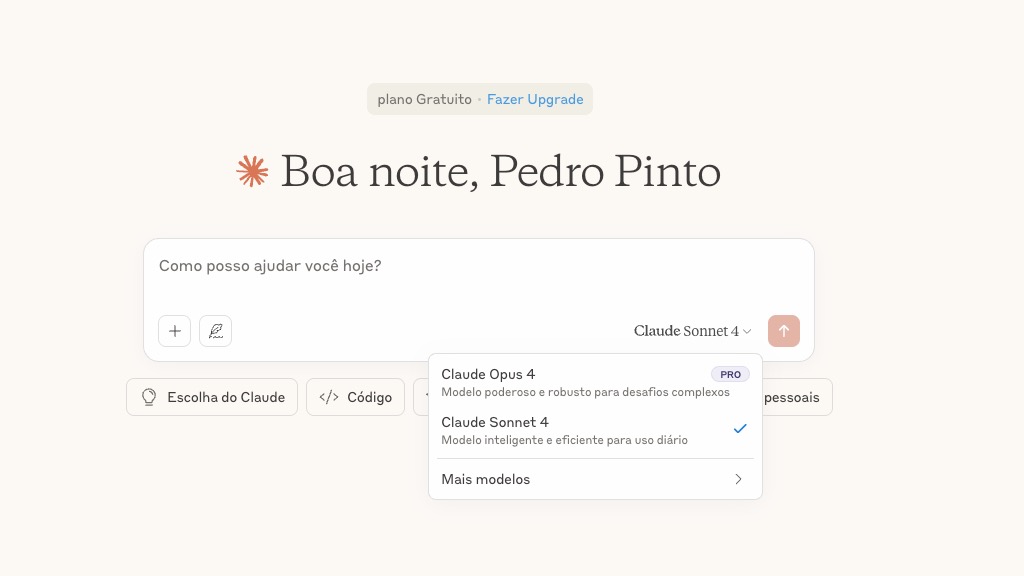The height and width of the screenshot is (576, 1024).
Task: Click the lightbulb icon in Escolha do Claude
Action: 149,397
